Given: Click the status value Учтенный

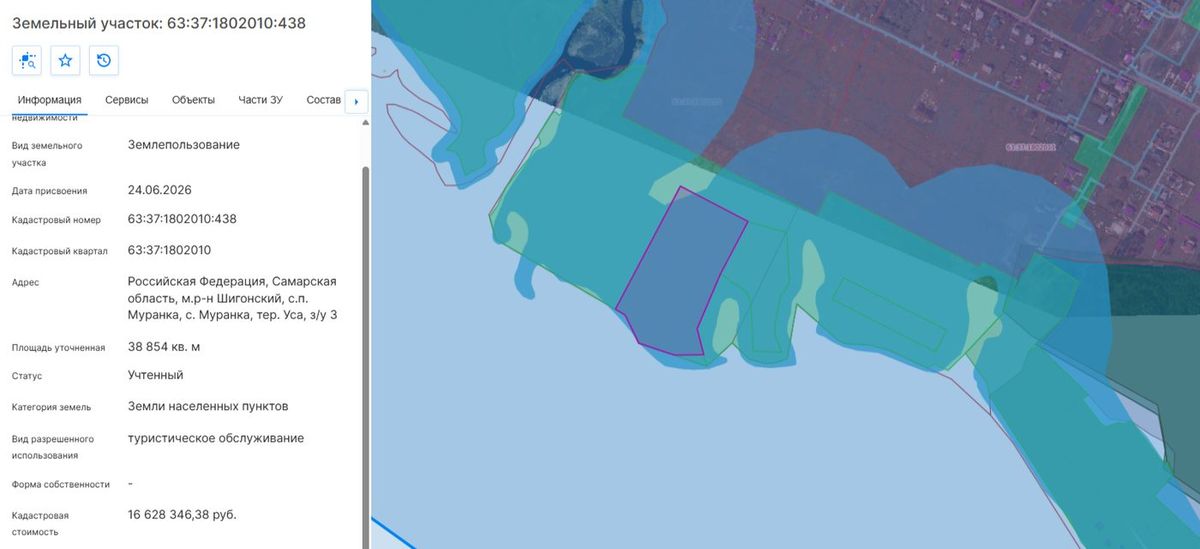Looking at the screenshot, I should [156, 375].
